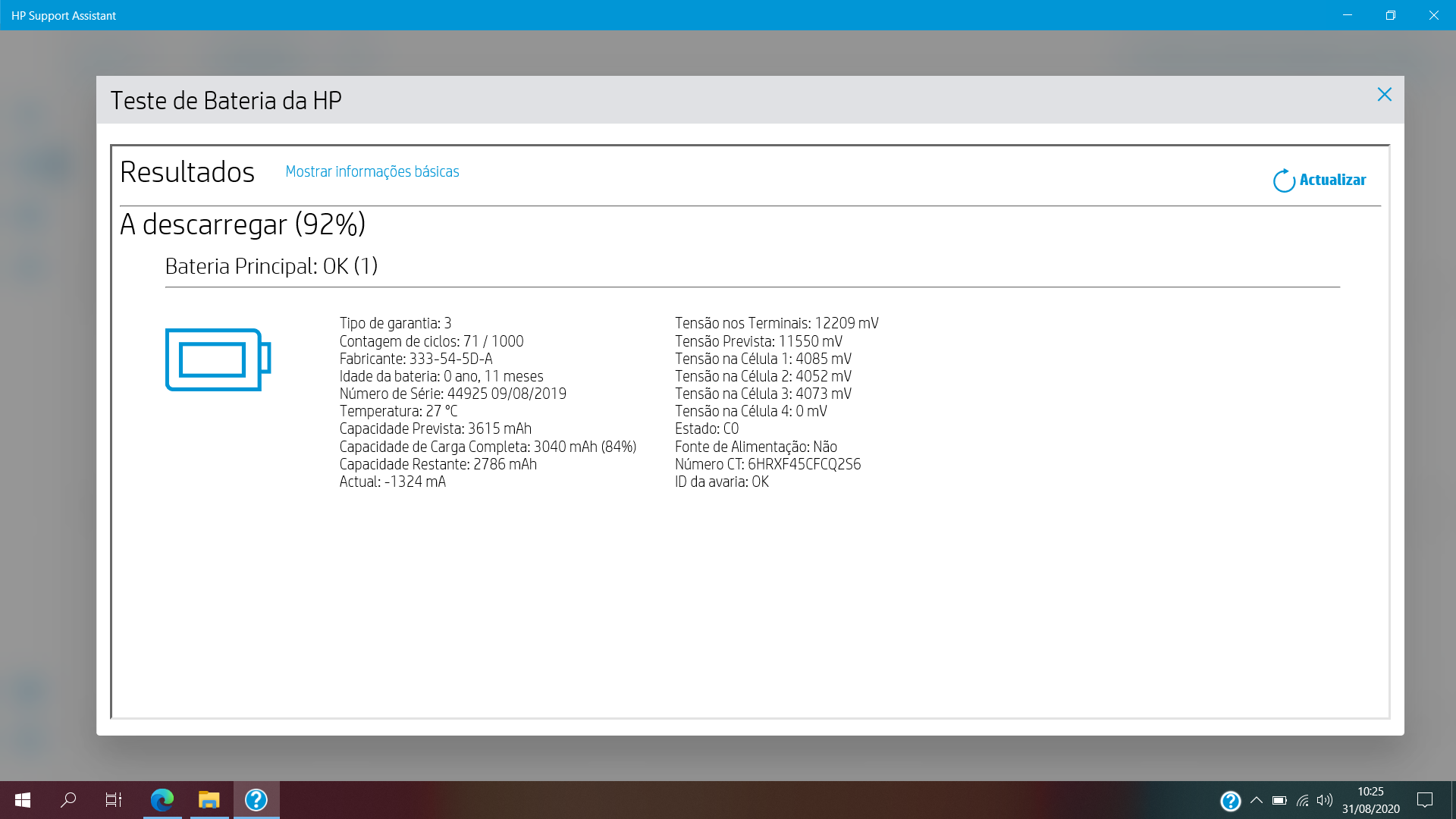The image size is (1456, 819).
Task: Click 'Actual: -1324 mA' line
Action: pos(392,482)
